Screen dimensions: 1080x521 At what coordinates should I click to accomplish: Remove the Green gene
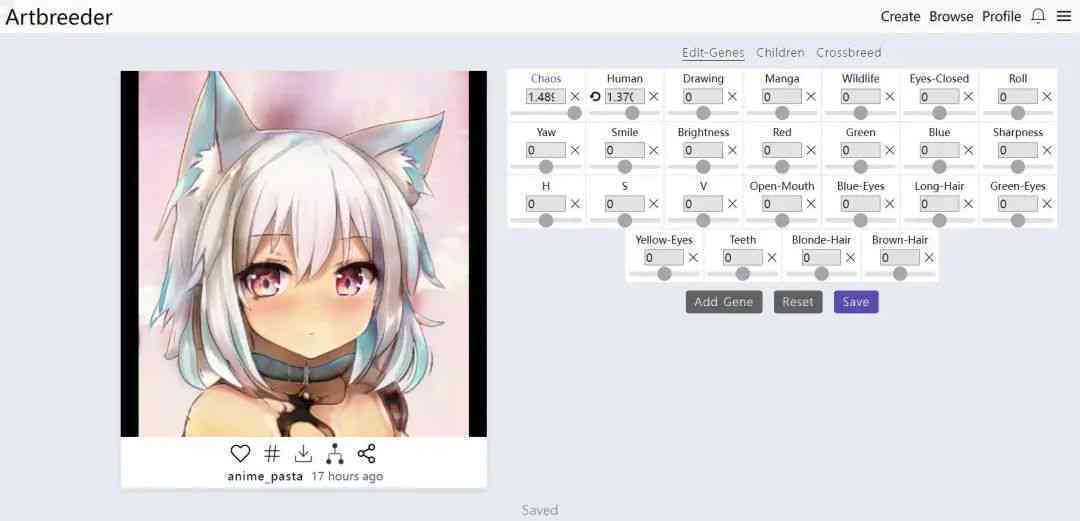890,150
